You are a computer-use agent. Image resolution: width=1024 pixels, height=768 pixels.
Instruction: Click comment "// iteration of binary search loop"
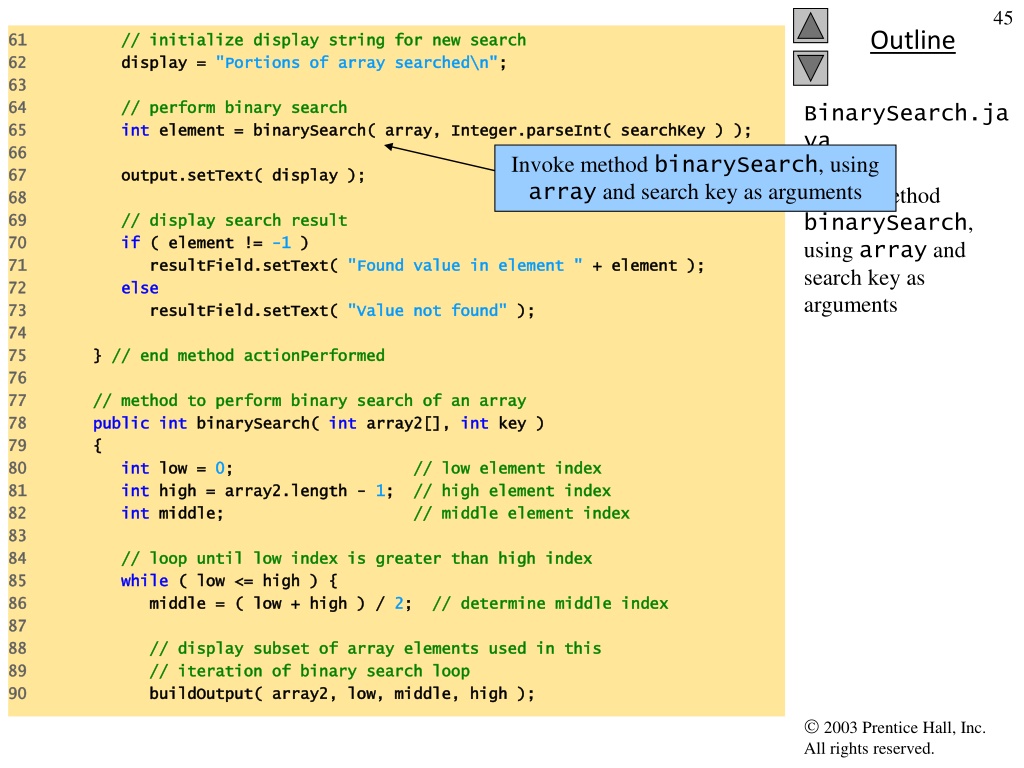(310, 671)
